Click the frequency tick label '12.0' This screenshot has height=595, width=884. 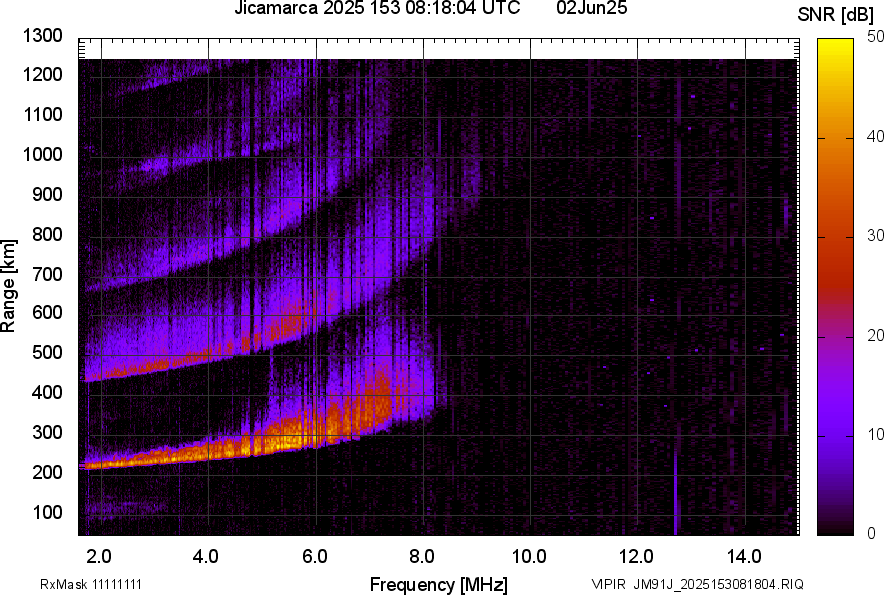637,557
